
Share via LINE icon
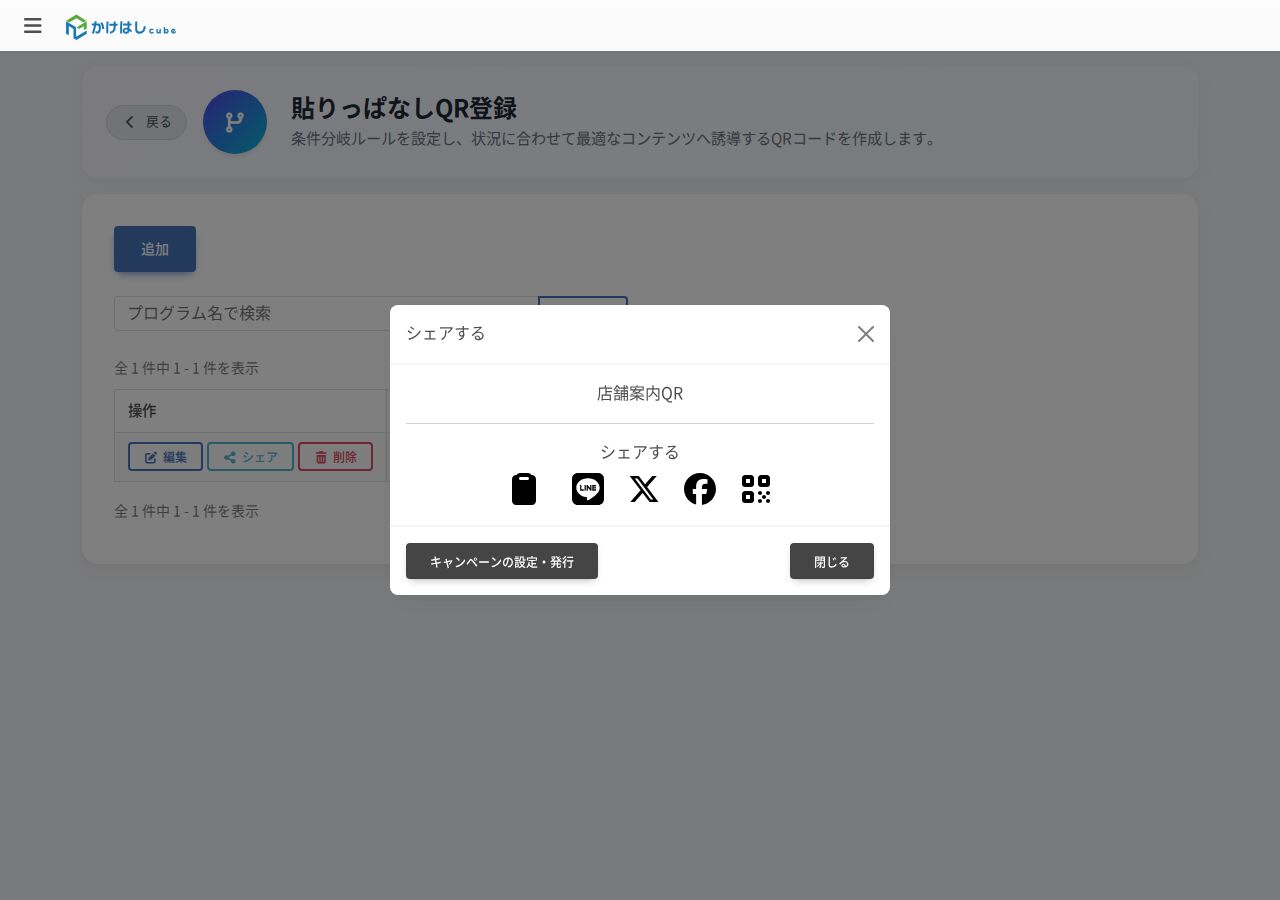click(x=588, y=489)
